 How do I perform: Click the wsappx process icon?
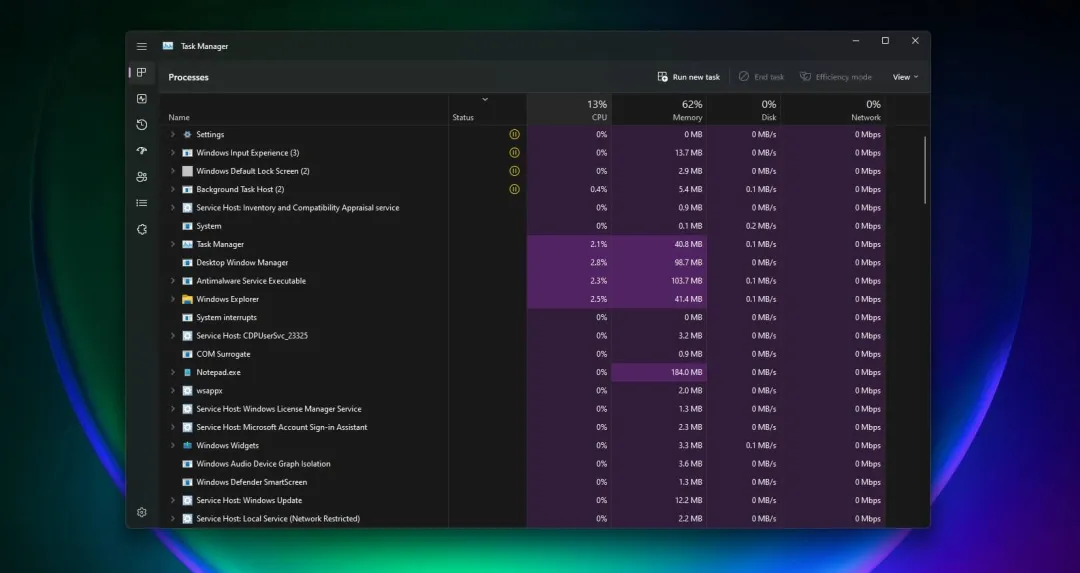click(187, 390)
